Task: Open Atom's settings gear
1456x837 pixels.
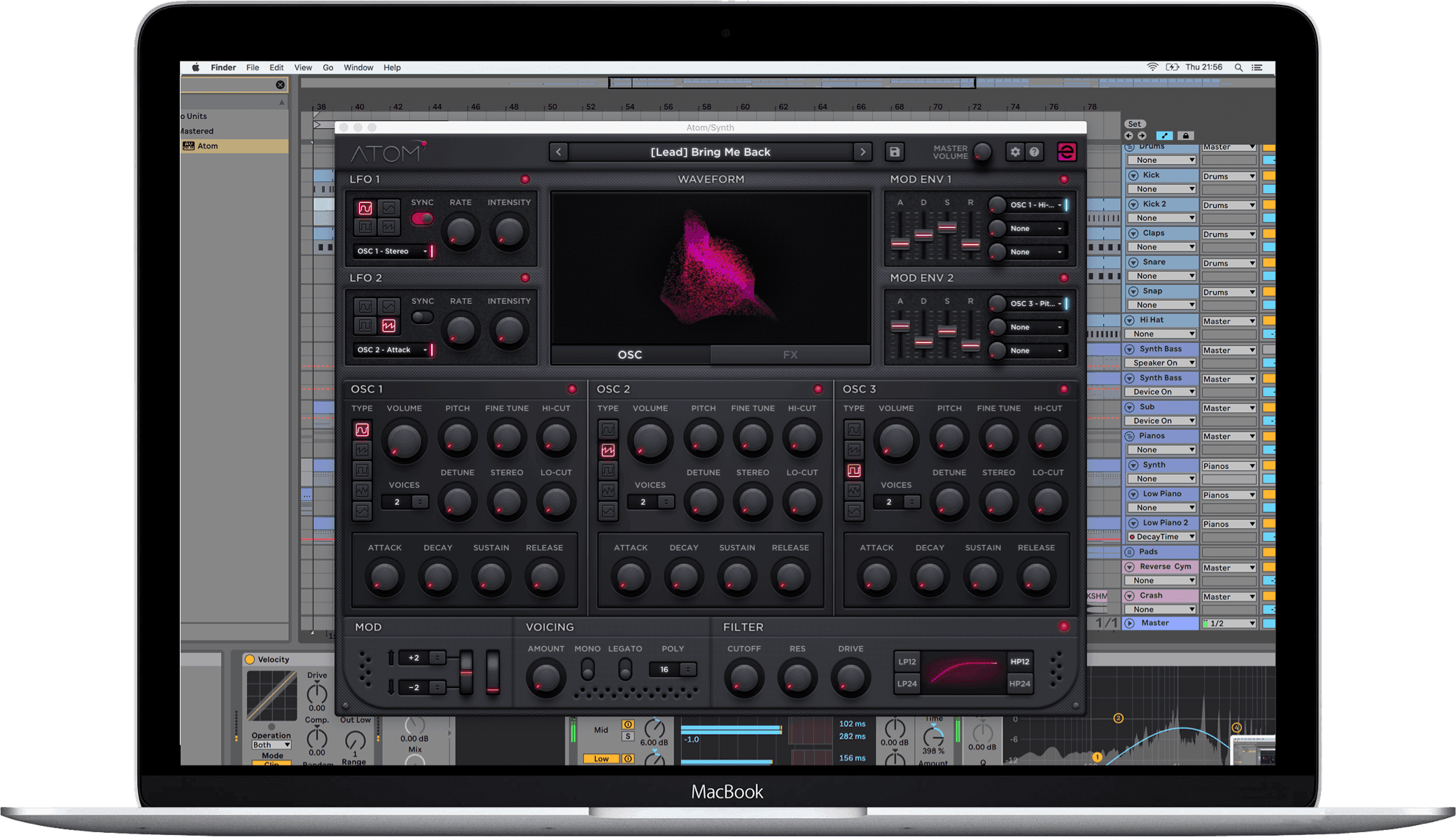Action: point(1015,152)
